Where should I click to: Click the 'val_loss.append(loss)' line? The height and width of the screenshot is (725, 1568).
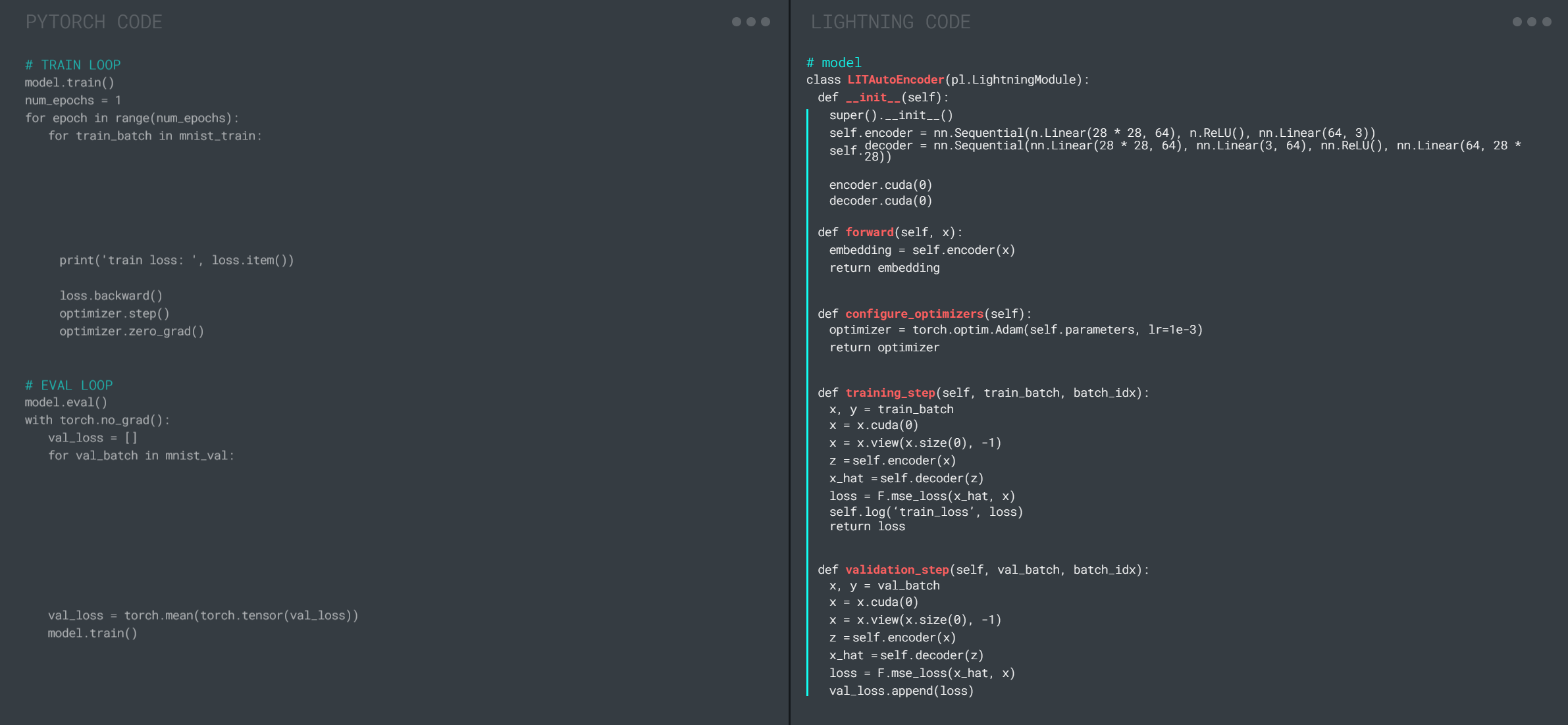901,691
